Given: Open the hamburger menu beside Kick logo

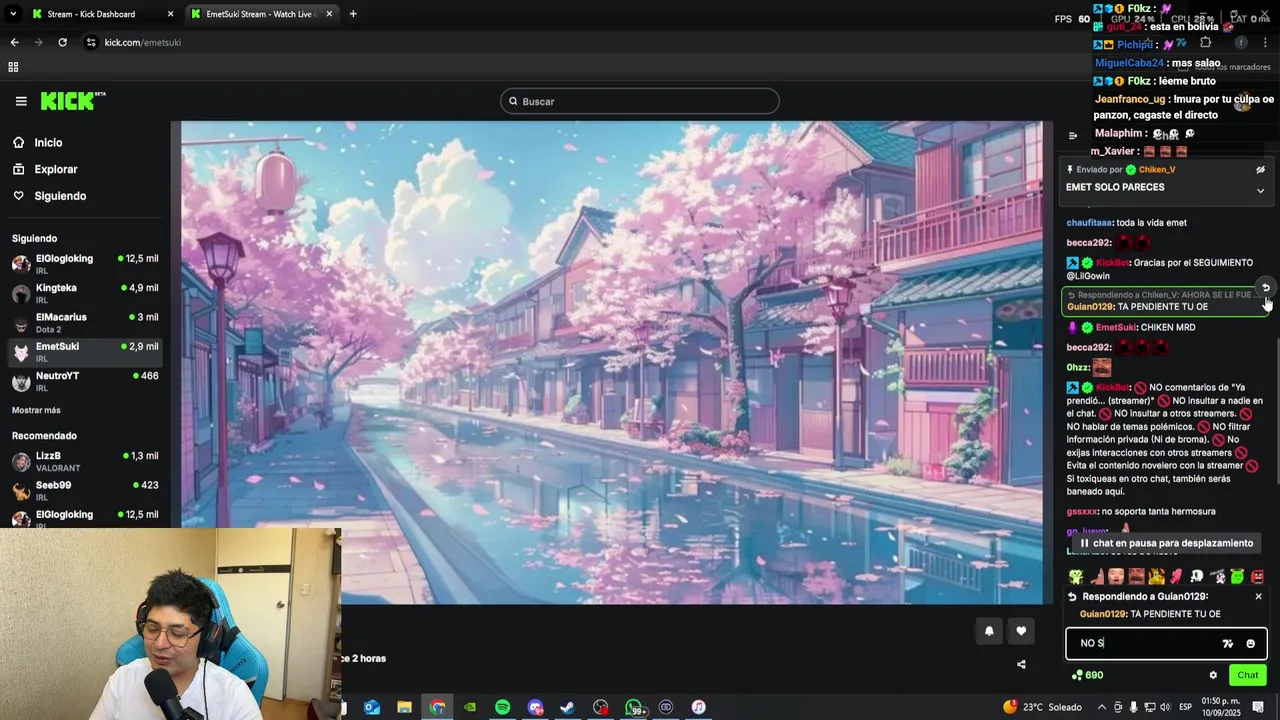Looking at the screenshot, I should [x=21, y=101].
